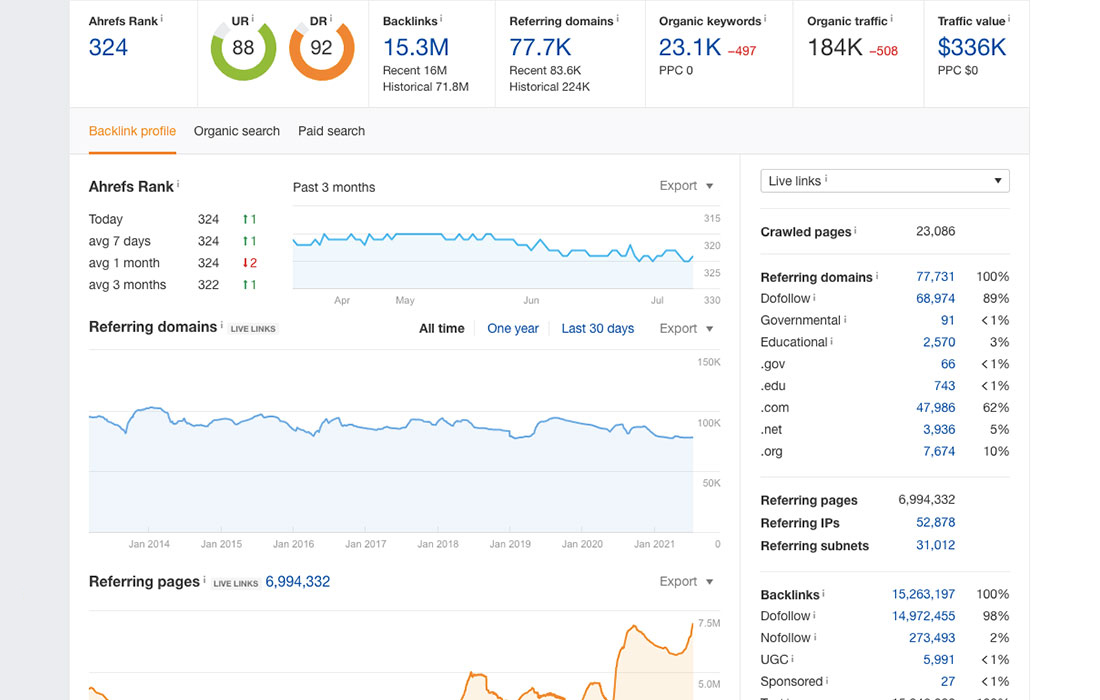Expand Export menu for Referring pages chart

pyautogui.click(x=686, y=581)
